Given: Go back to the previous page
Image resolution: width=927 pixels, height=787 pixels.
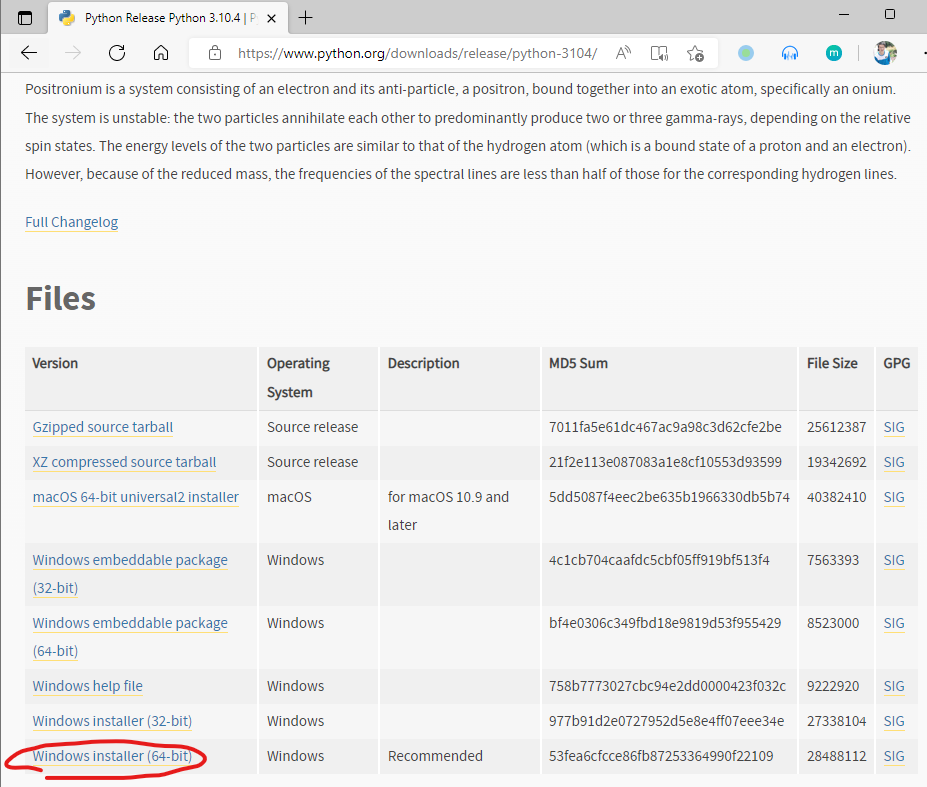Looking at the screenshot, I should click(29, 53).
